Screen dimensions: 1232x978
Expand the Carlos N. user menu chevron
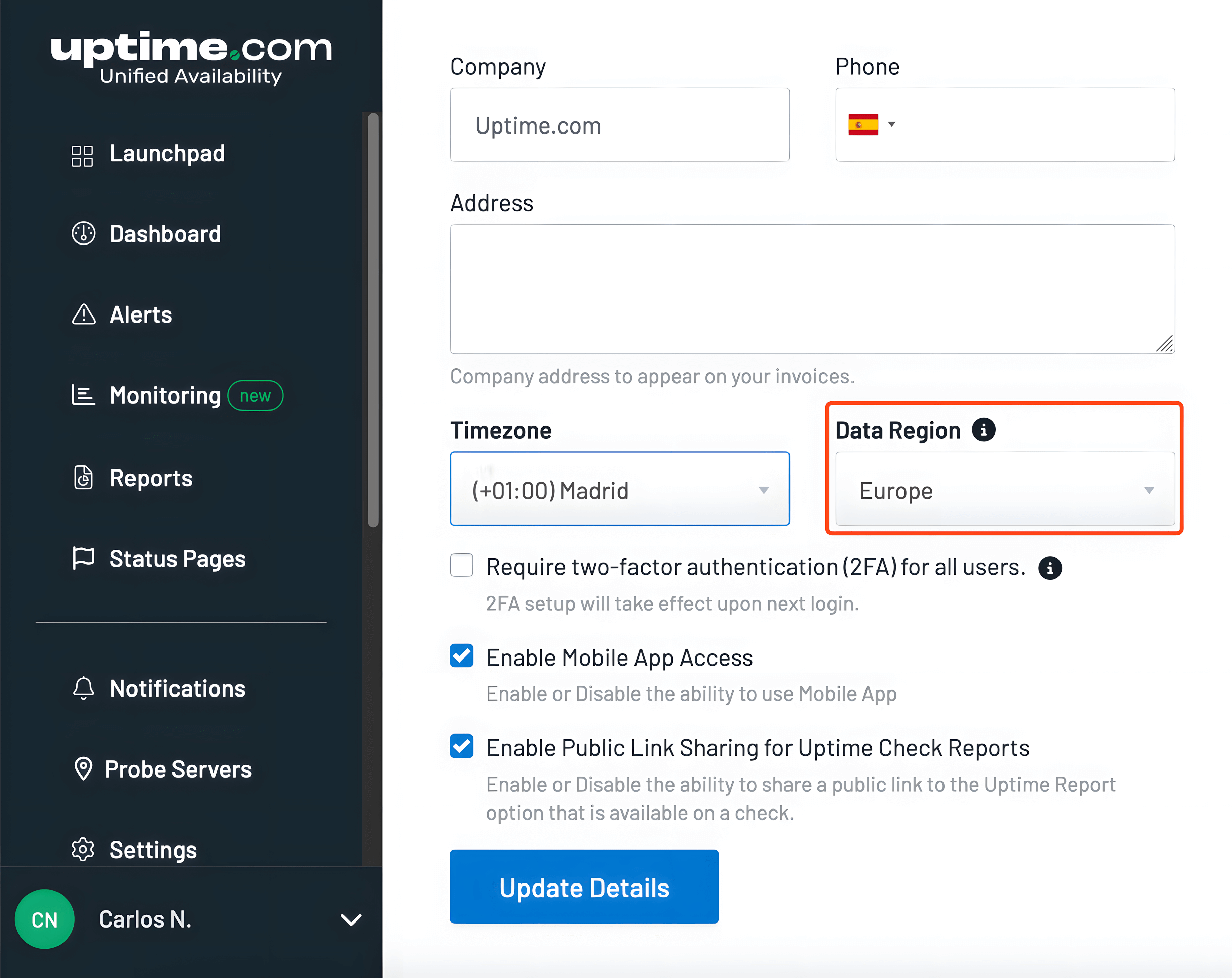click(x=351, y=919)
